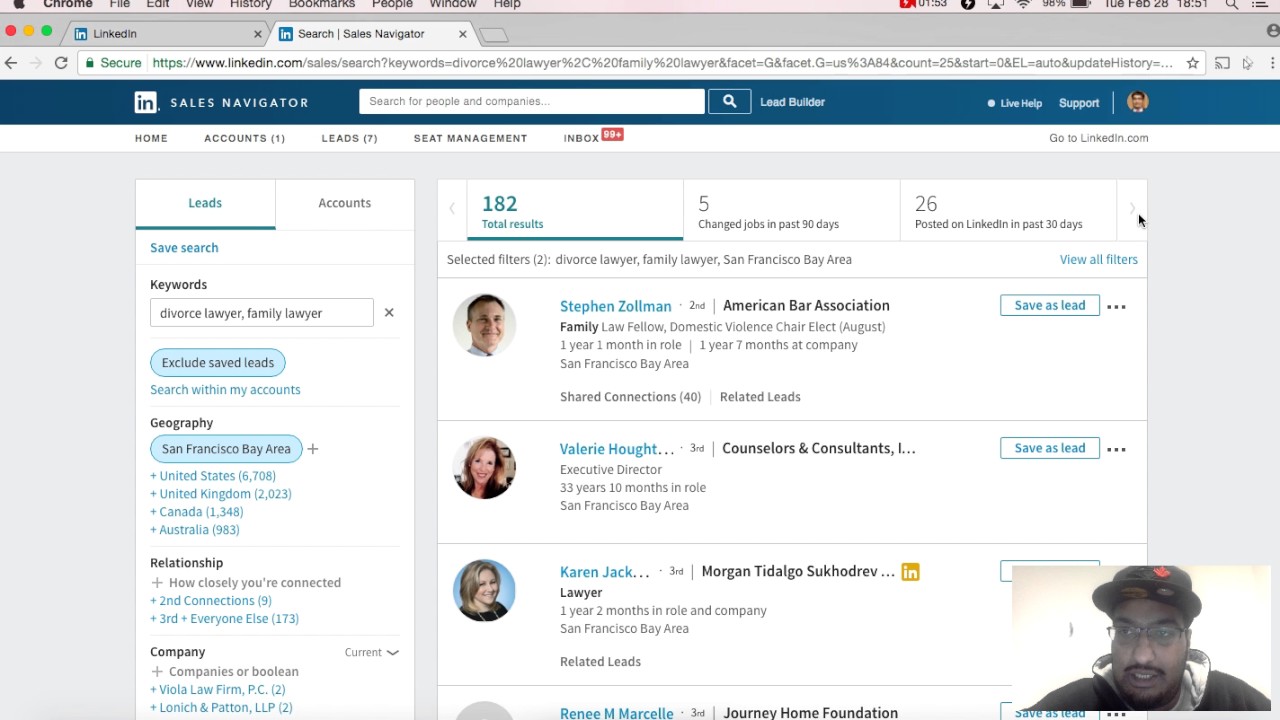Open more options for Stephen Zollman

tap(1116, 306)
